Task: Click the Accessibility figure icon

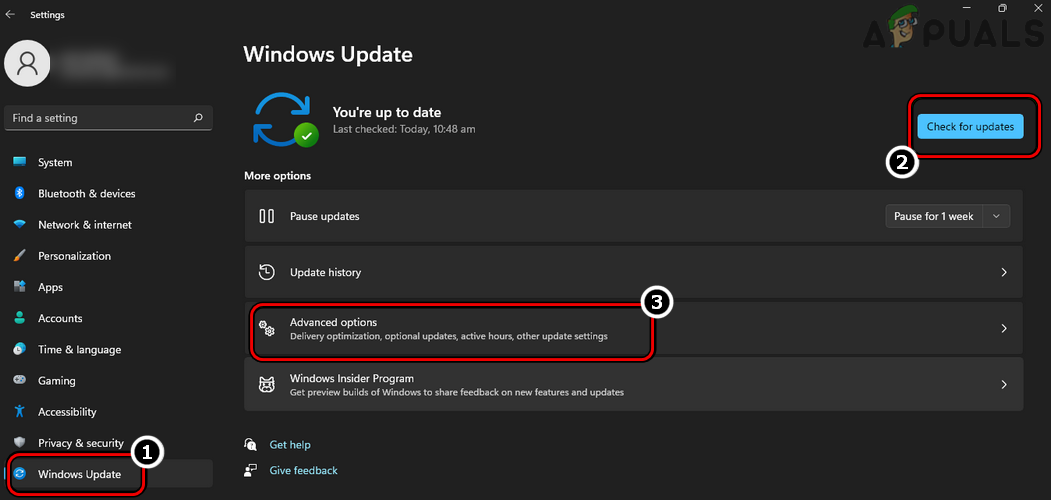Action: [x=19, y=412]
